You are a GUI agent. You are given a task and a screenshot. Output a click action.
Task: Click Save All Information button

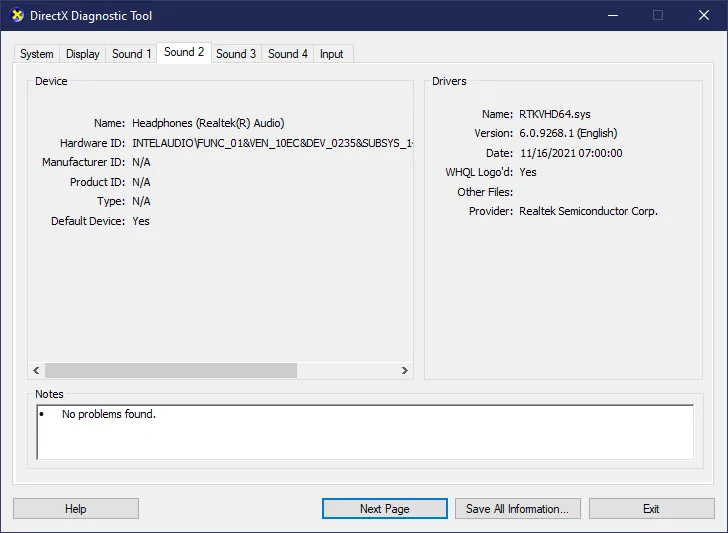coord(517,509)
